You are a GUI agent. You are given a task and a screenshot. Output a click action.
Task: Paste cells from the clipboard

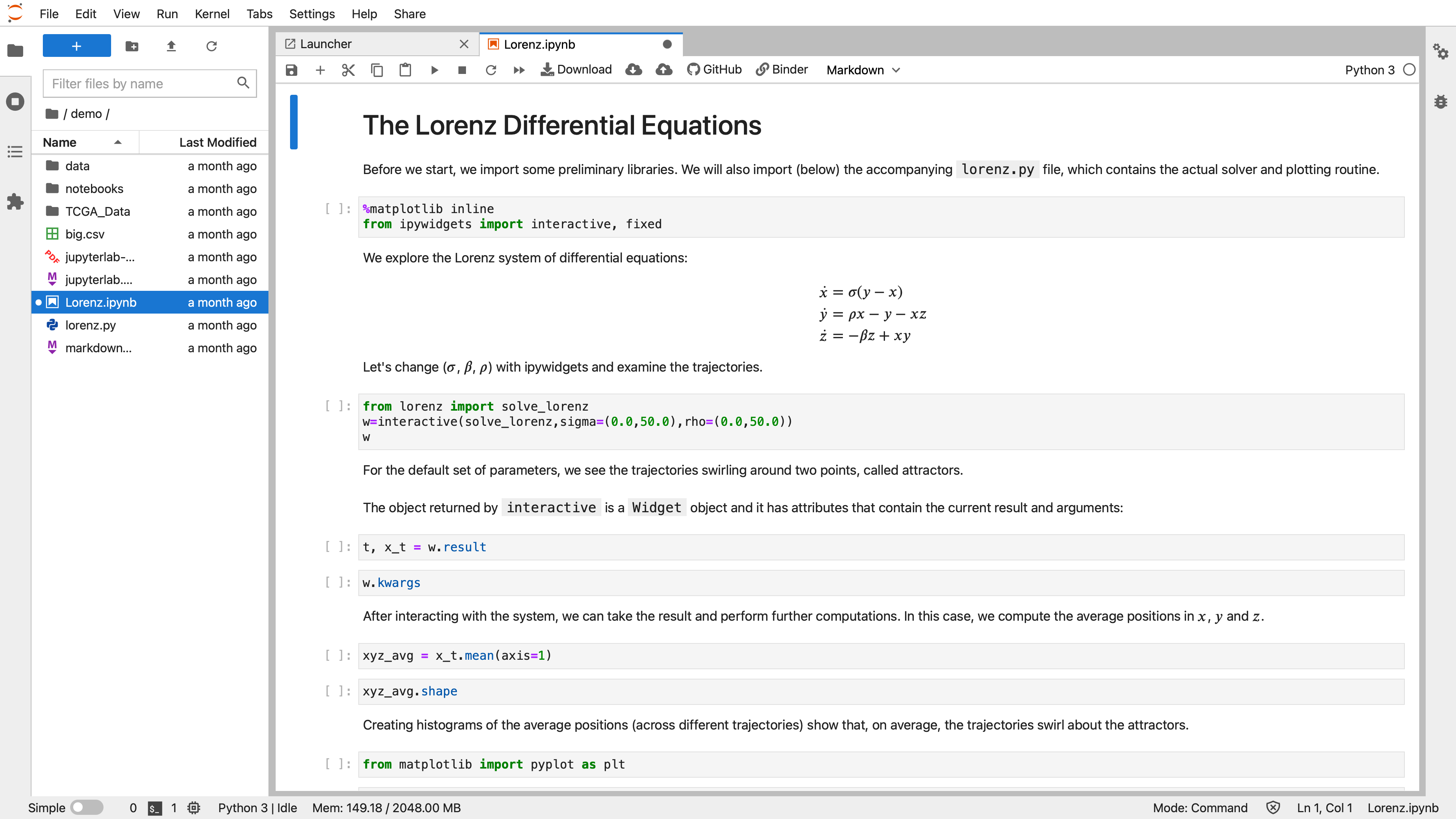click(x=405, y=70)
